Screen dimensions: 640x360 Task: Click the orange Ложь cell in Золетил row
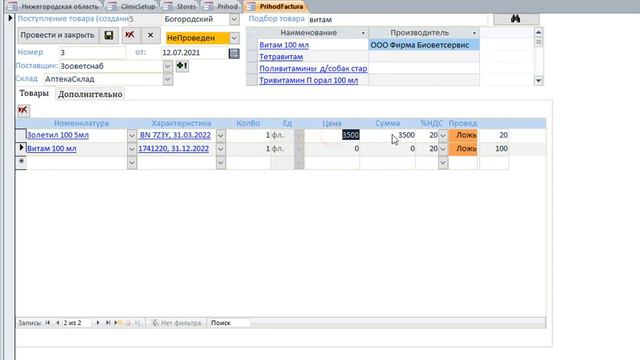(463, 135)
